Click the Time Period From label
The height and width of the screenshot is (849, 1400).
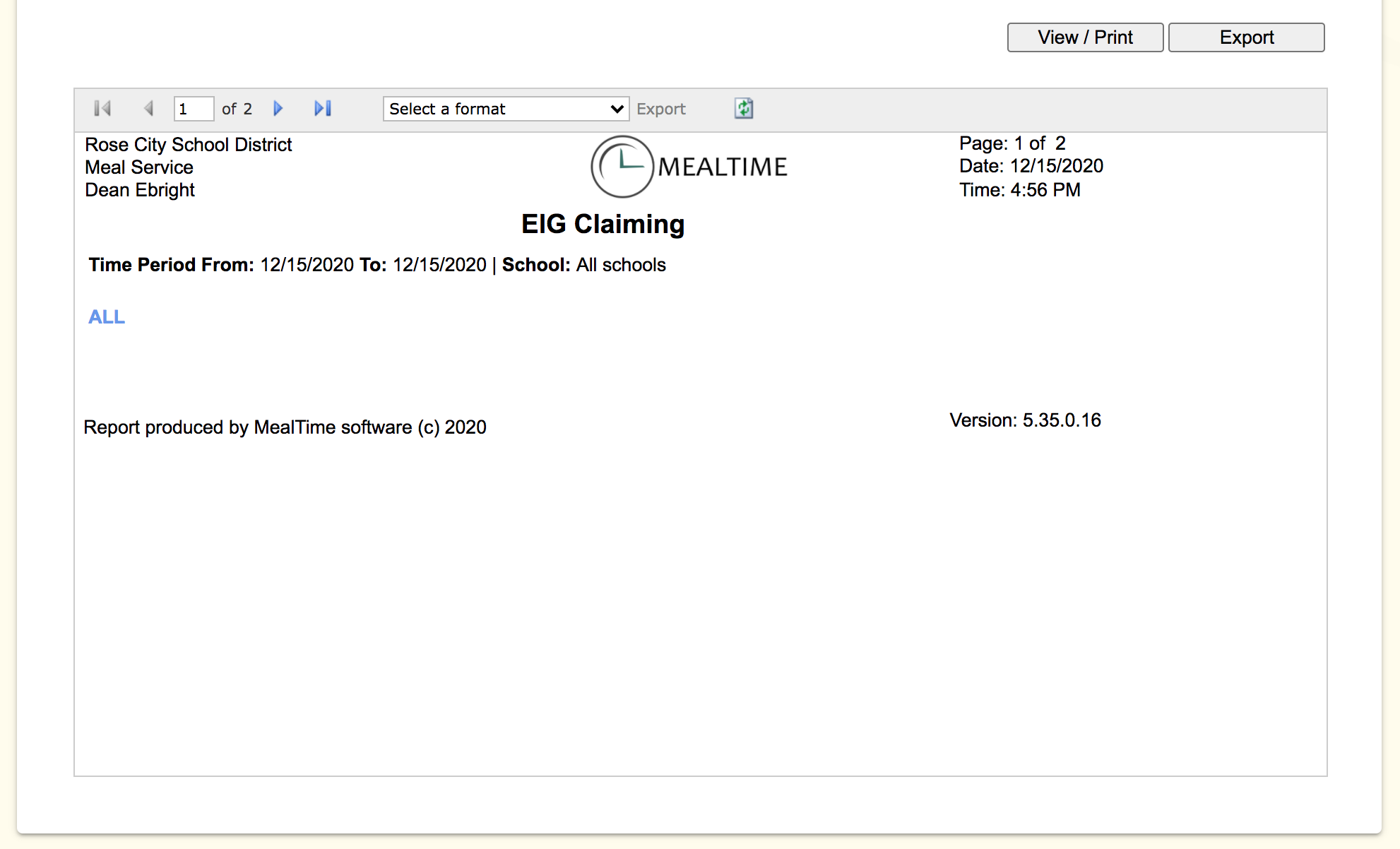coord(171,265)
